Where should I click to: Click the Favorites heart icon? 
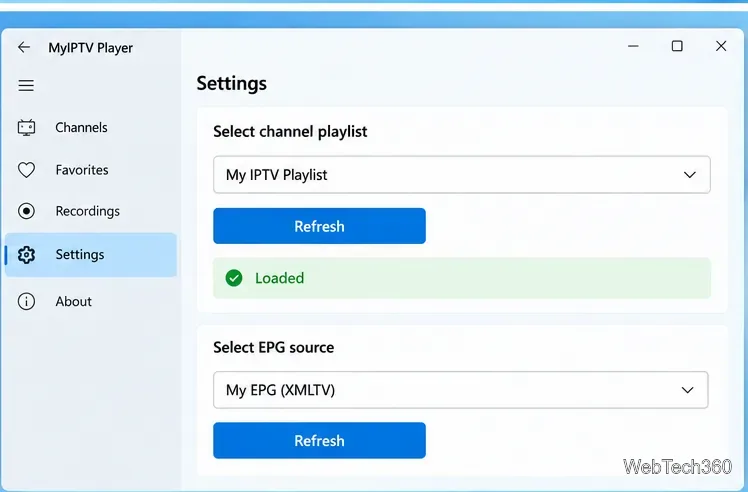click(x=26, y=170)
